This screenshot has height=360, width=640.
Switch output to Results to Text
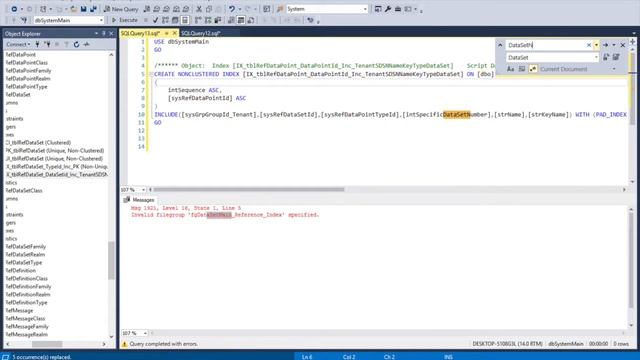point(231,20)
